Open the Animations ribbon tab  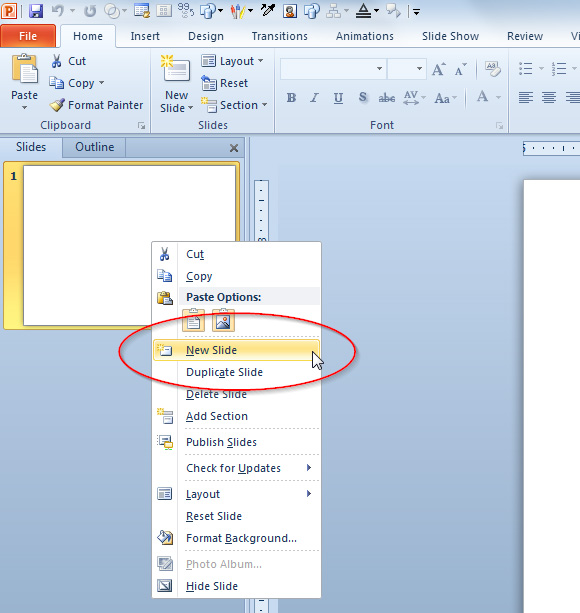(365, 36)
